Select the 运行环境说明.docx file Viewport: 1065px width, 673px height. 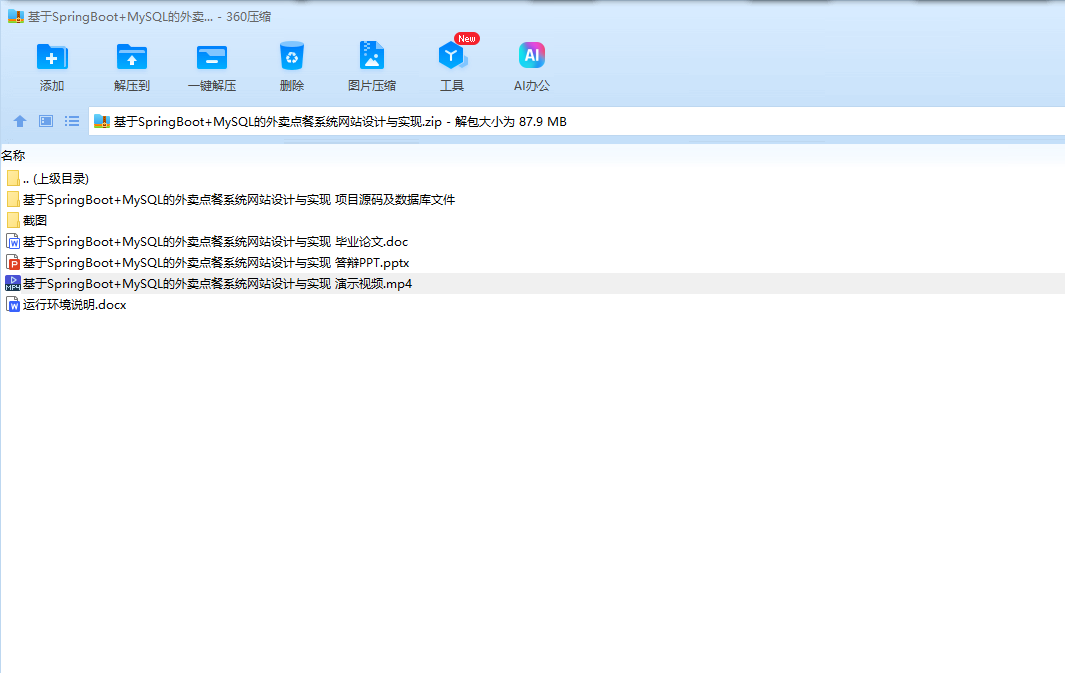click(x=532, y=305)
